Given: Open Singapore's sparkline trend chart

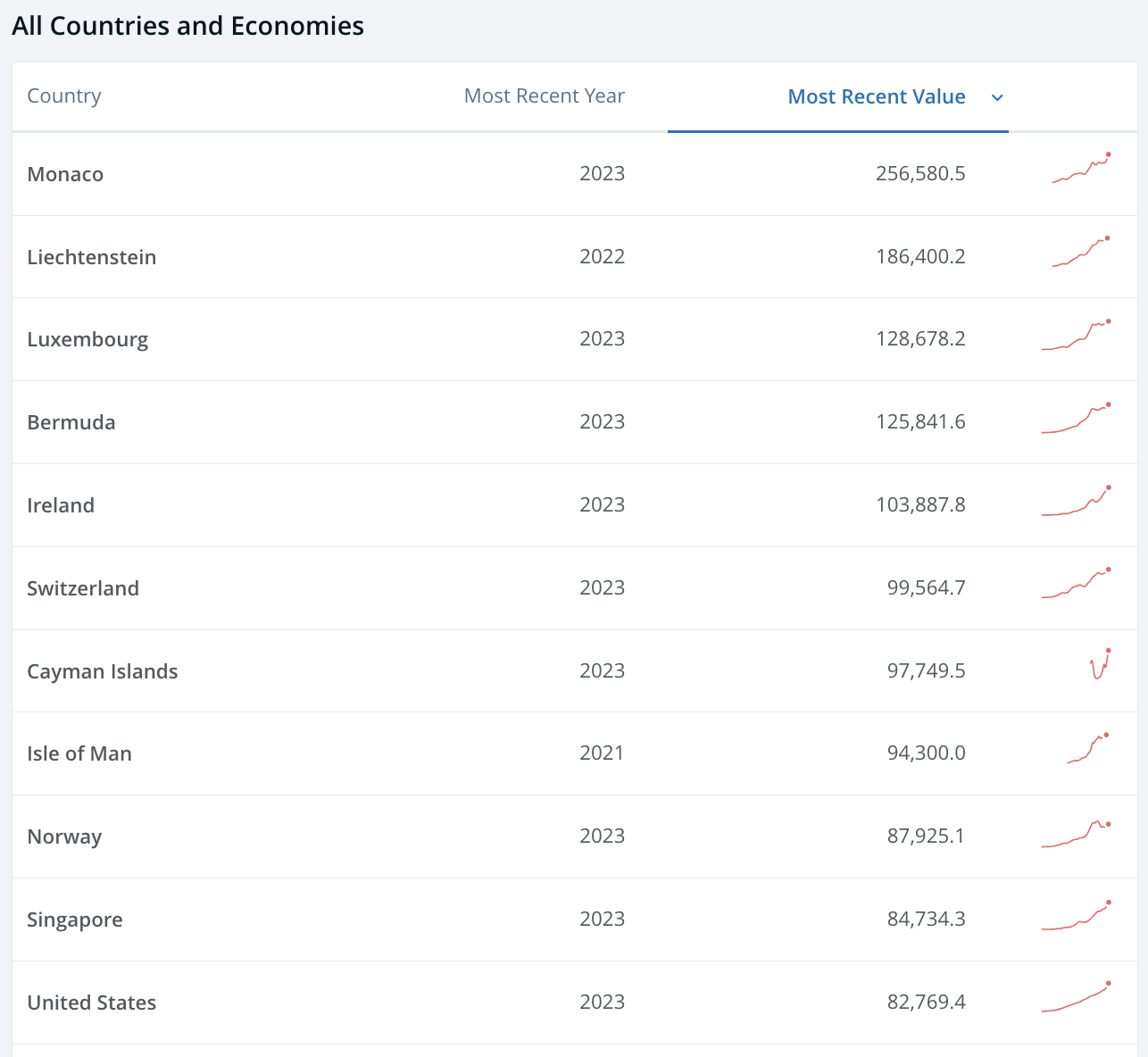Looking at the screenshot, I should [1077, 915].
